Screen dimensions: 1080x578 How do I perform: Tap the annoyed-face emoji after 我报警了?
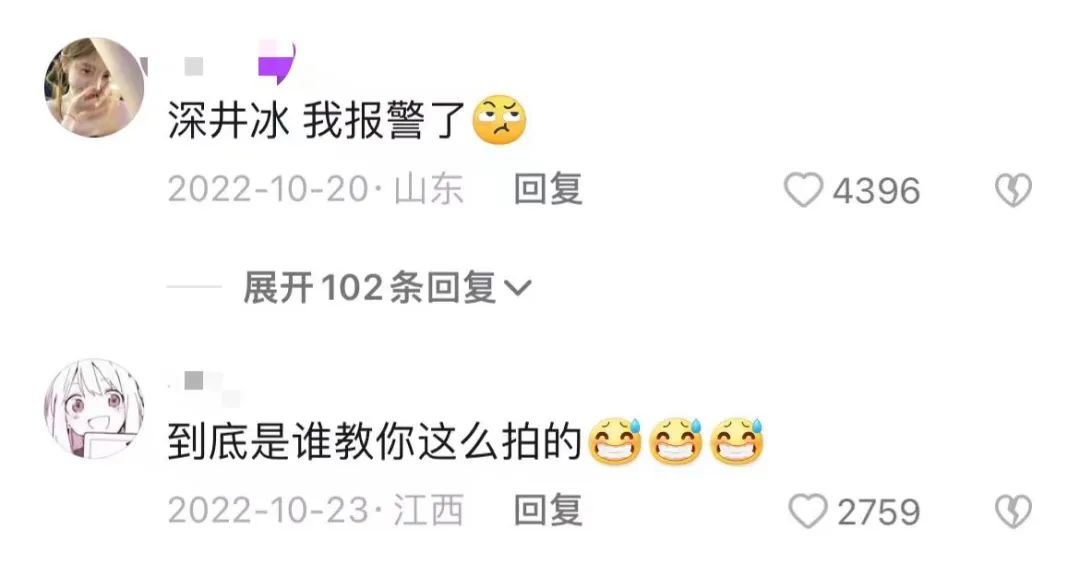click(499, 120)
